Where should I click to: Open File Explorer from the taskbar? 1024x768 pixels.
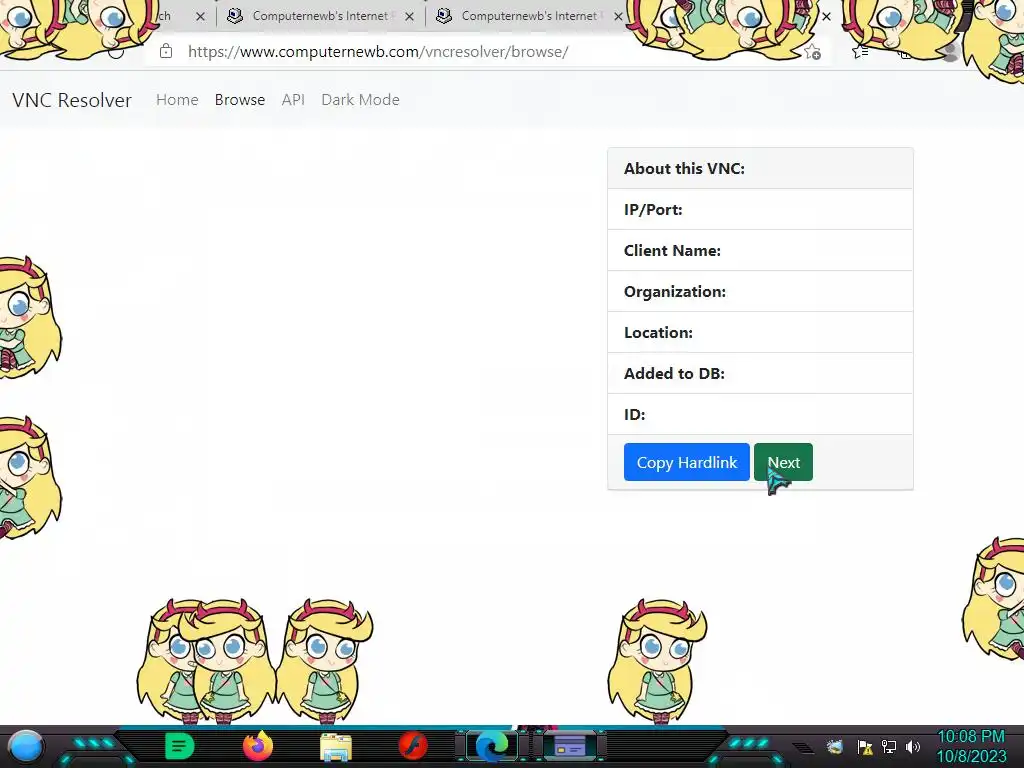click(x=336, y=747)
